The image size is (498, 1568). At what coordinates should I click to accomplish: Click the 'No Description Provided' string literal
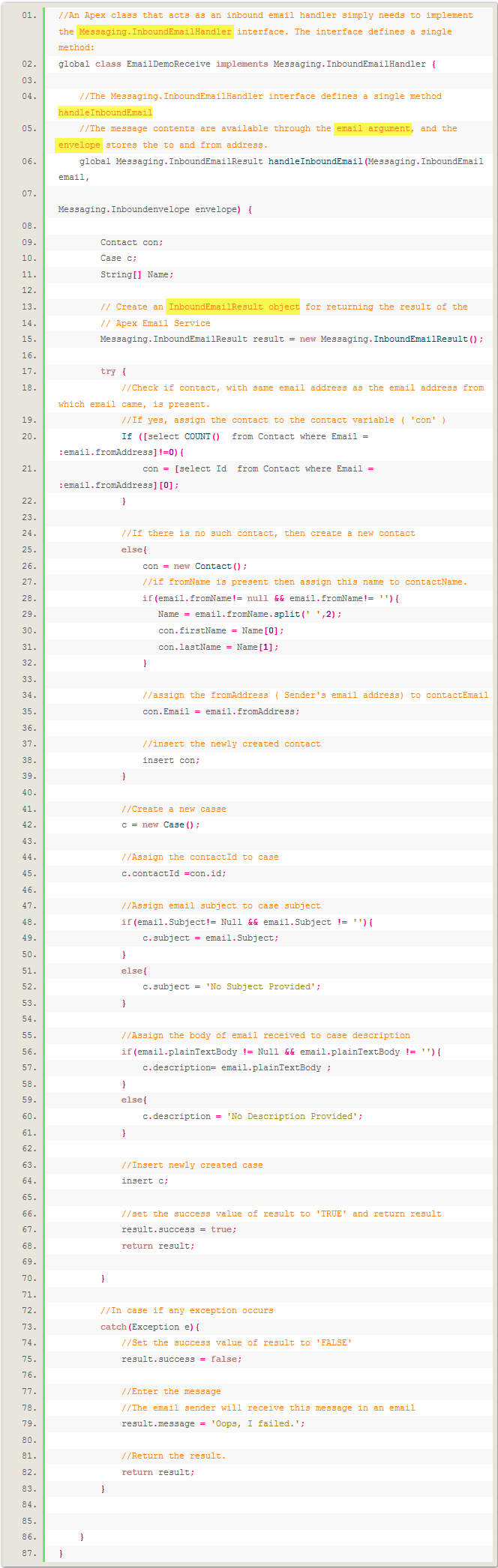click(x=293, y=1116)
